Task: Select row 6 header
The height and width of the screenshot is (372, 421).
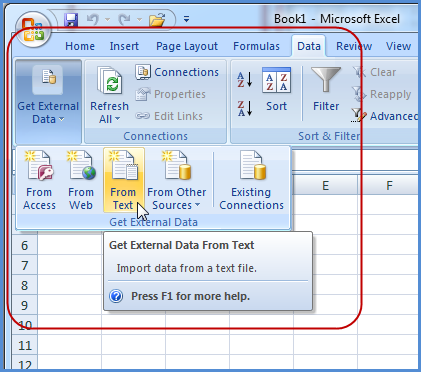Action: point(25,246)
